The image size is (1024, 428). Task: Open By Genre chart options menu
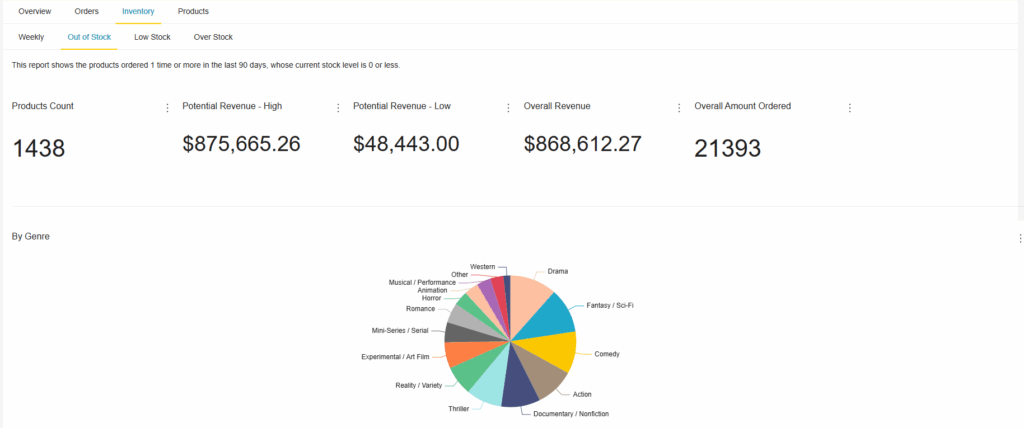pos(1019,238)
